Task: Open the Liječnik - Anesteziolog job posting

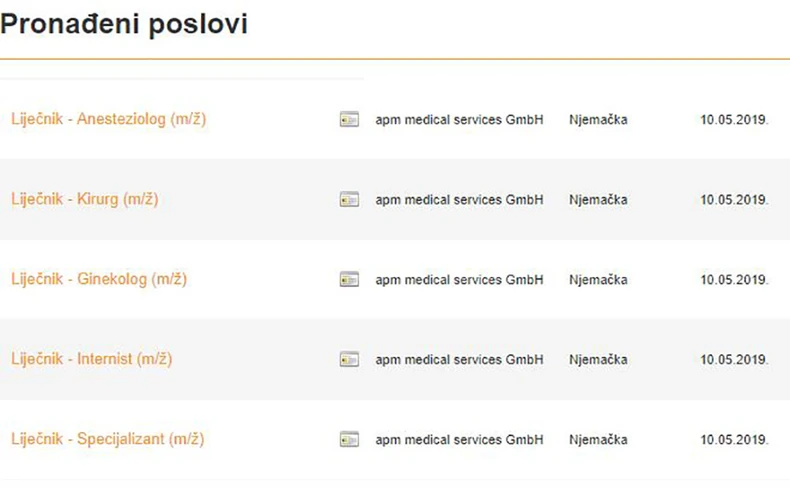Action: [x=109, y=119]
